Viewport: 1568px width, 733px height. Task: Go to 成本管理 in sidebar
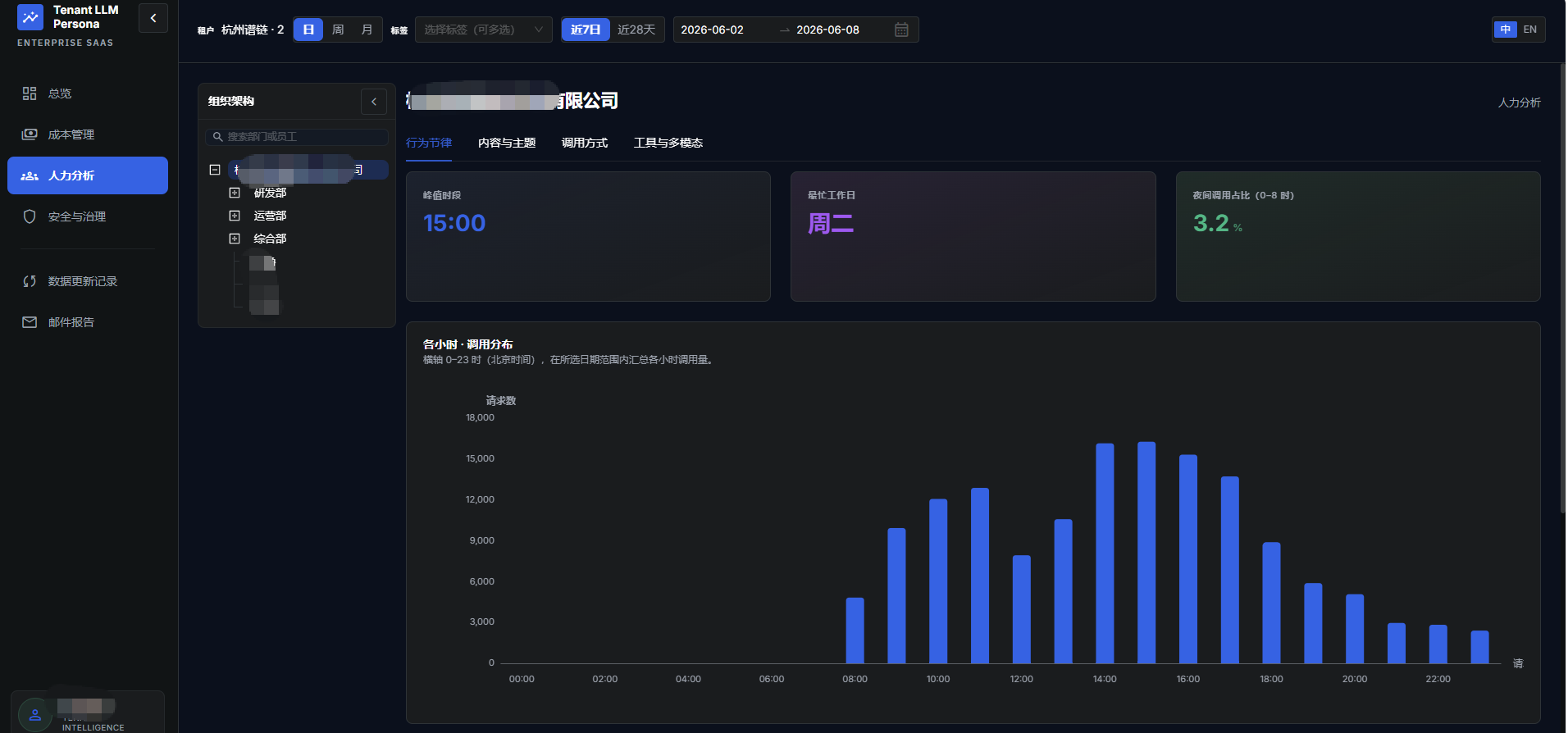[88, 134]
